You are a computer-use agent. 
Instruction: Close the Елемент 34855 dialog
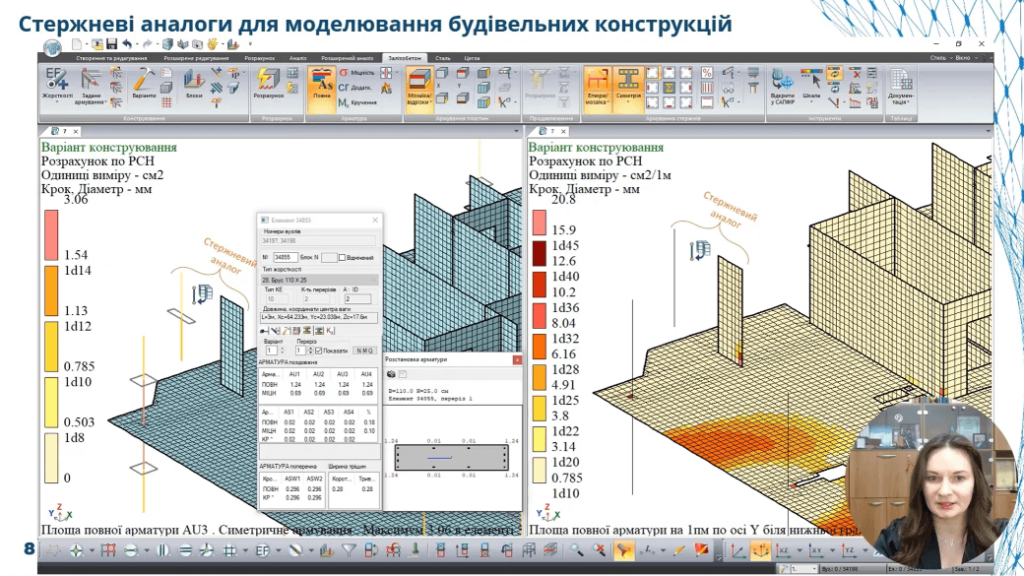point(375,220)
